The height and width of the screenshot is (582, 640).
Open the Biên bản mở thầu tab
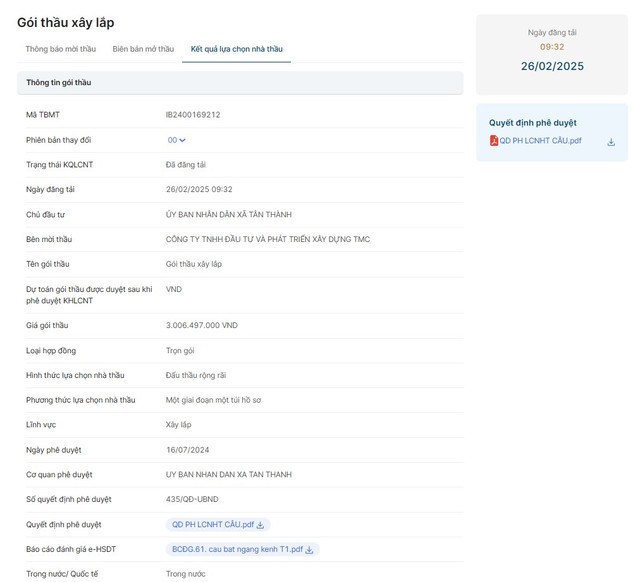click(x=143, y=48)
